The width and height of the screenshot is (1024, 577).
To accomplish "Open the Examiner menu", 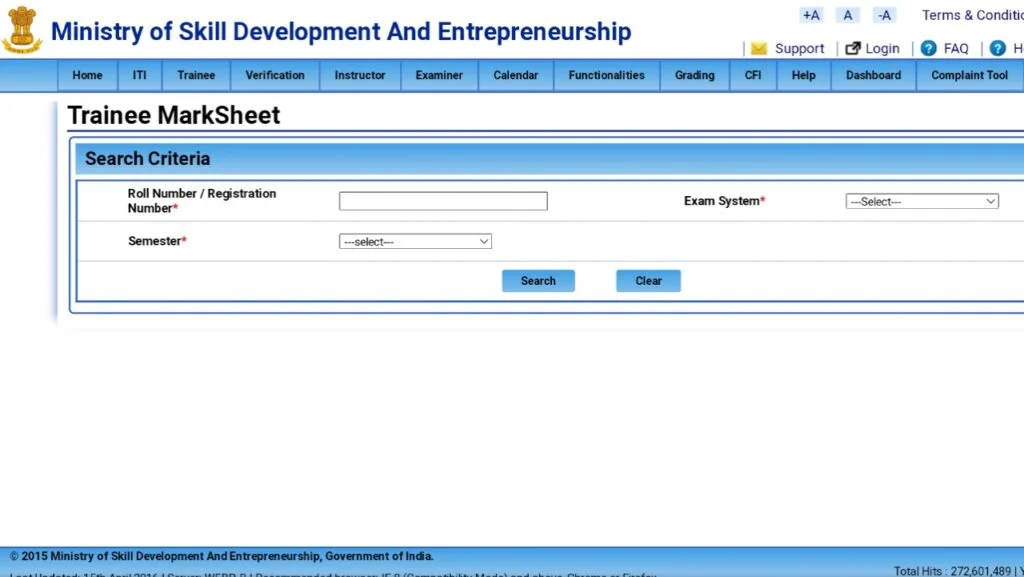I will coord(439,75).
